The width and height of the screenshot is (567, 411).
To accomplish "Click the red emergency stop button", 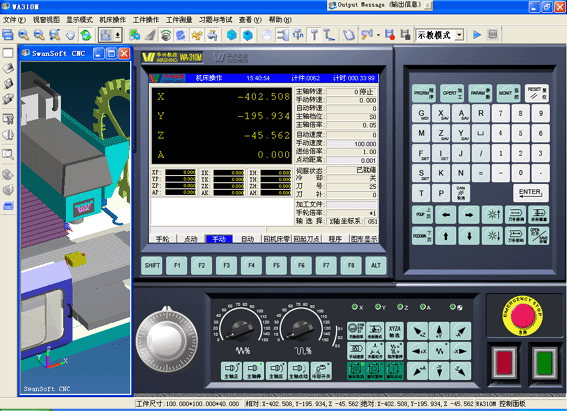I will point(523,315).
